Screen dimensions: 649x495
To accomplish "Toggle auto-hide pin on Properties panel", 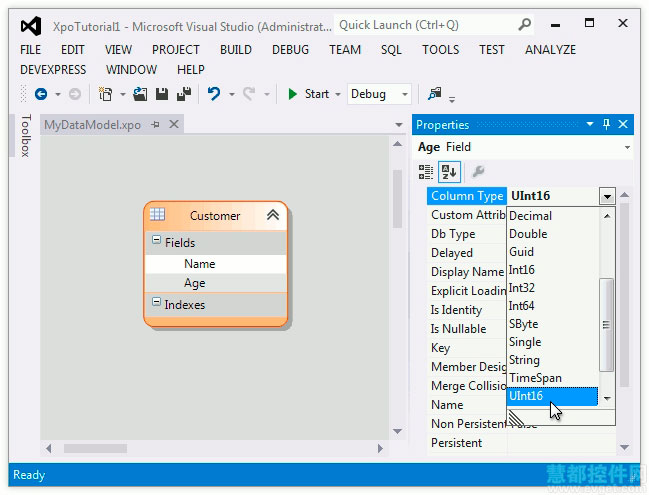I will coord(606,124).
